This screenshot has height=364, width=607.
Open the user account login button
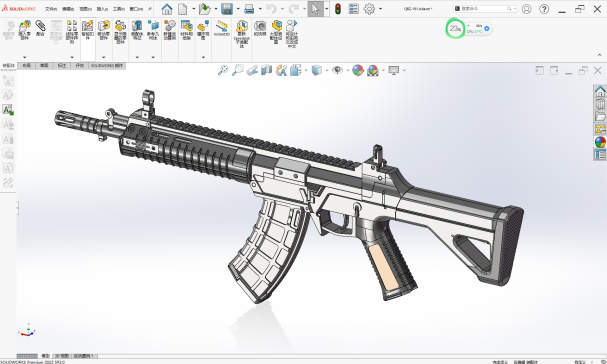coord(526,9)
